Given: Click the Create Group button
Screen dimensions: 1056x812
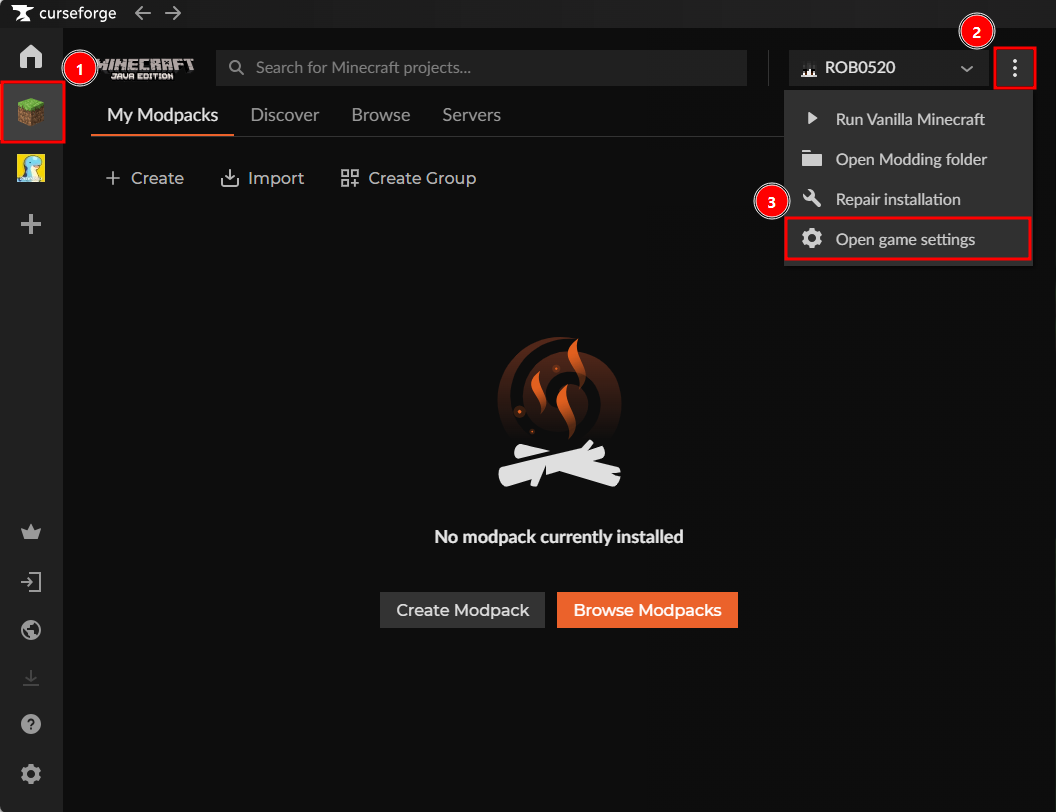Looking at the screenshot, I should click(x=408, y=178).
